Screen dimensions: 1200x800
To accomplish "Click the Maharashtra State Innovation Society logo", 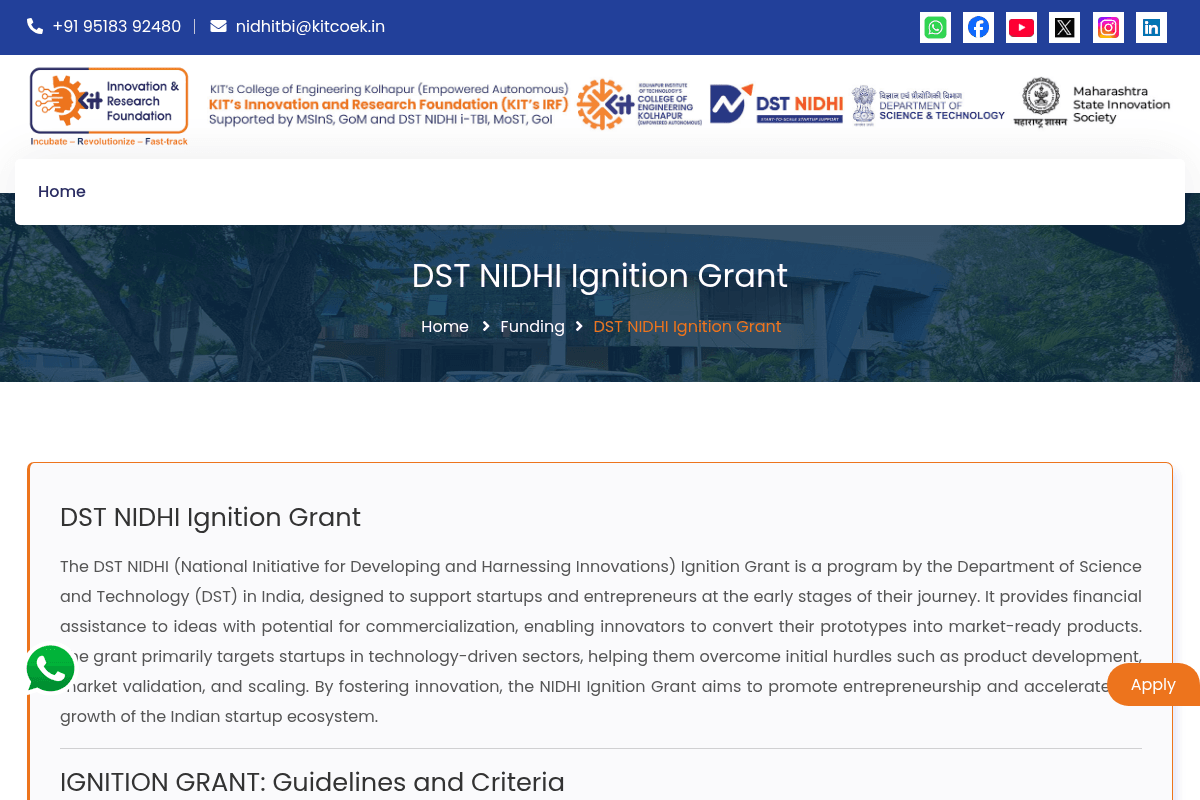I will [1092, 103].
